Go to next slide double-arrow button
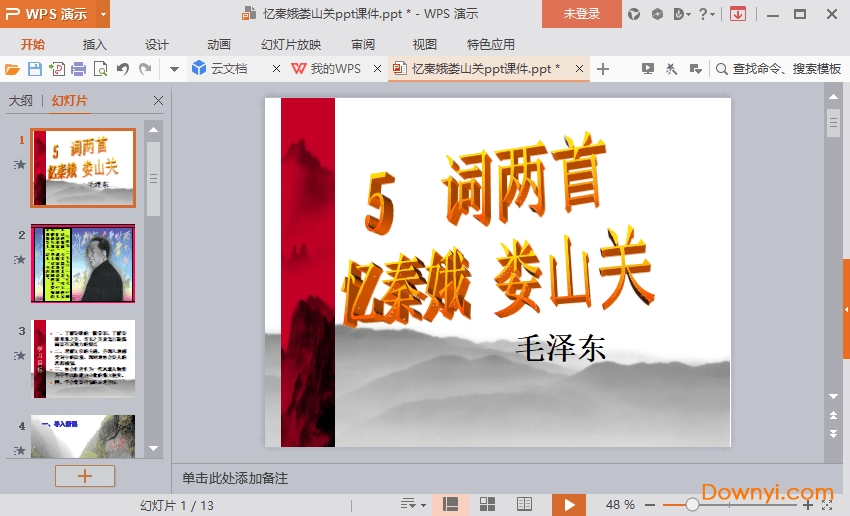 pos(833,433)
